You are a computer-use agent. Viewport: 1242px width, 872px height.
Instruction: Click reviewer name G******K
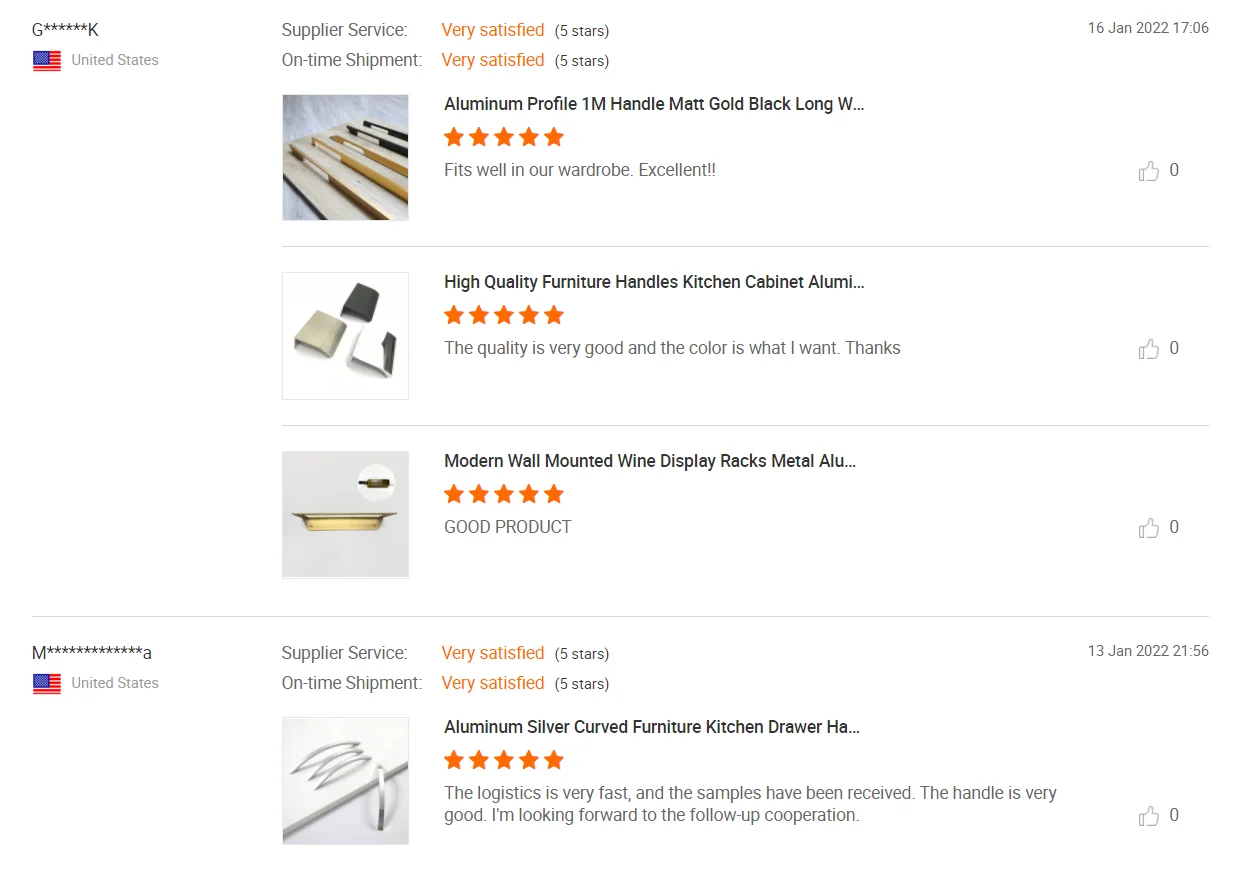pyautogui.click(x=65, y=30)
